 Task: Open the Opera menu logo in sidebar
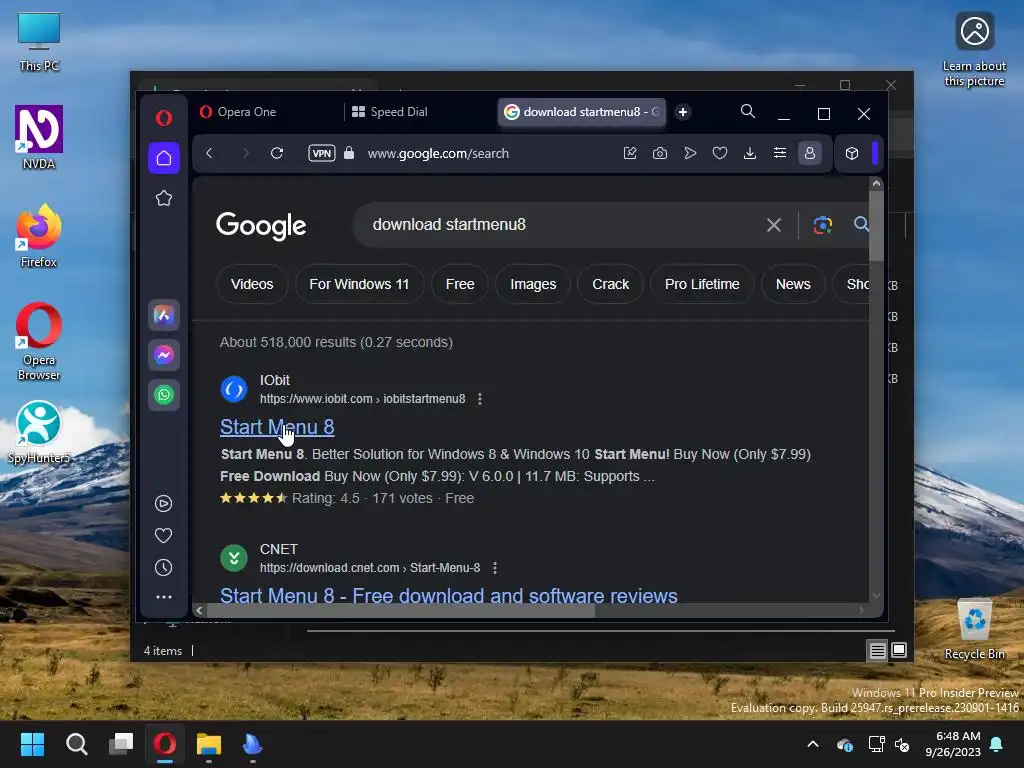164,118
